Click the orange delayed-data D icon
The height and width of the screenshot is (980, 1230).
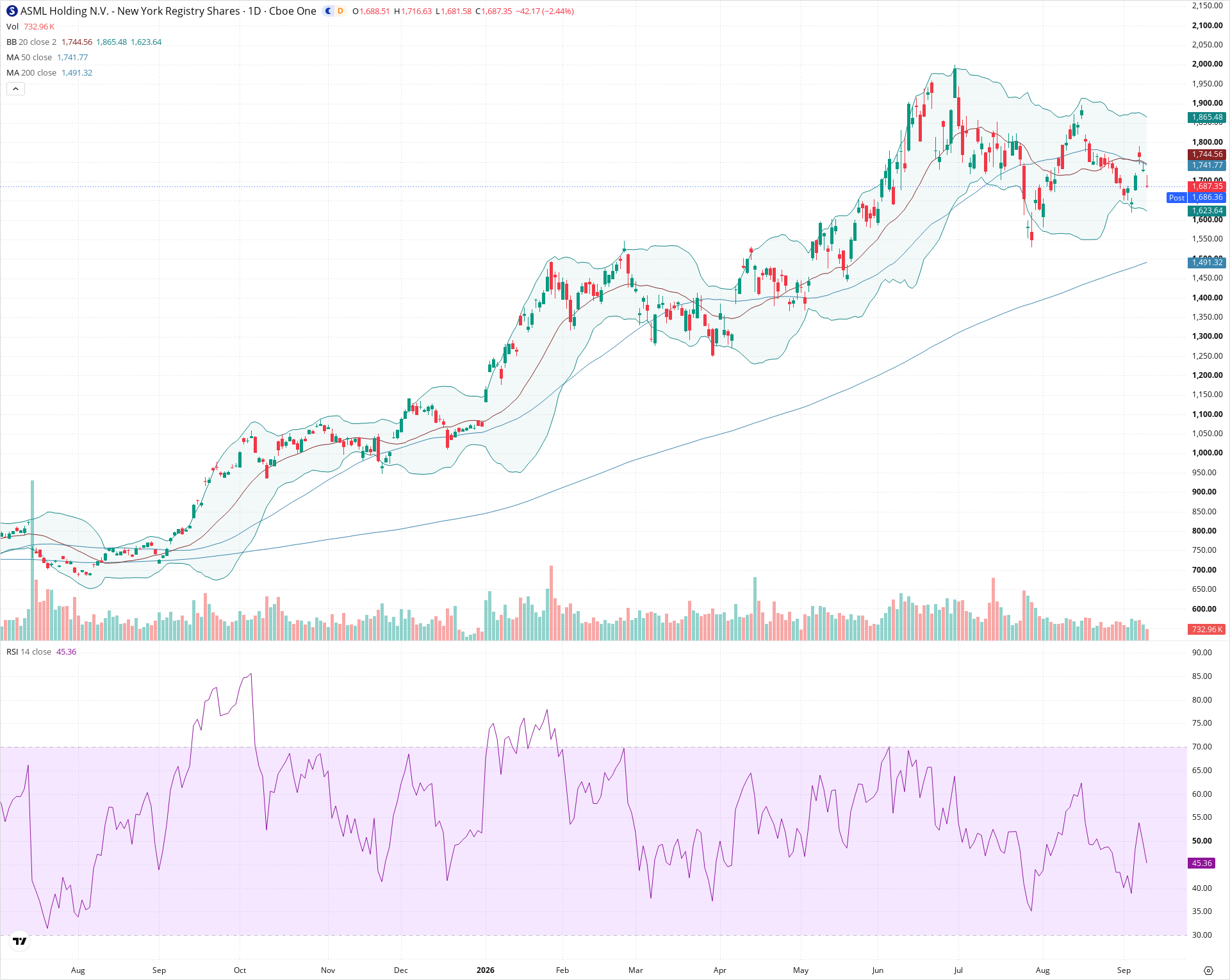(340, 11)
